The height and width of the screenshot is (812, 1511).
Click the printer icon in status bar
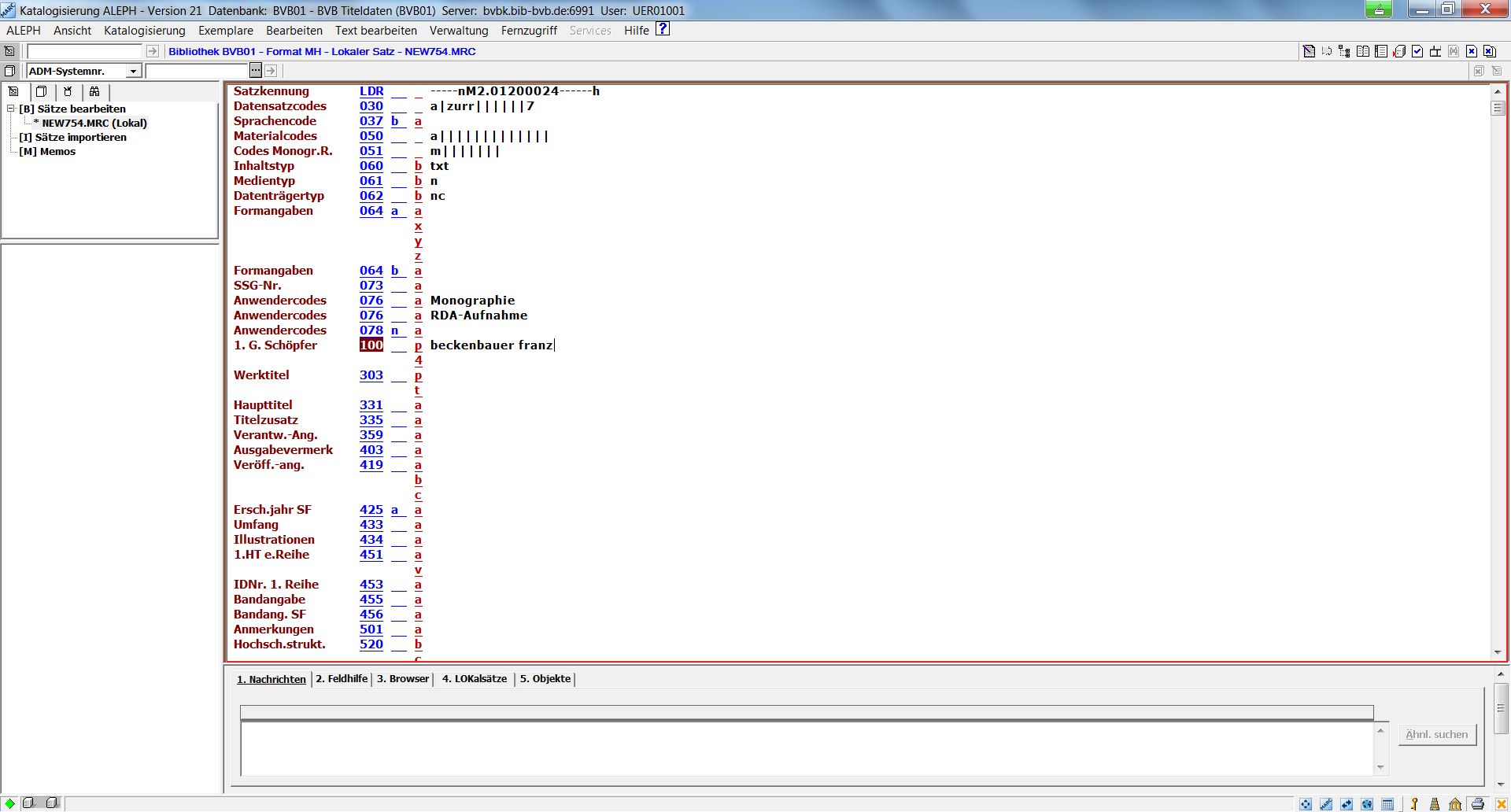tap(1478, 803)
